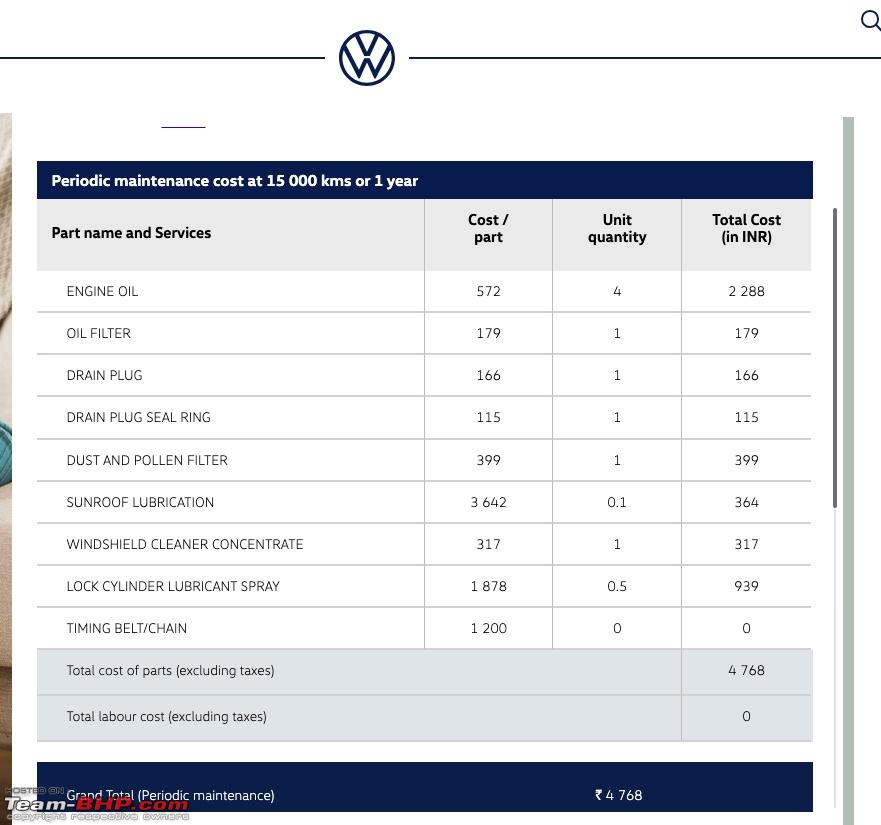Select the LOCK CYLINDER LUBRICANT SPRAY label
The width and height of the screenshot is (881, 825).
point(173,586)
